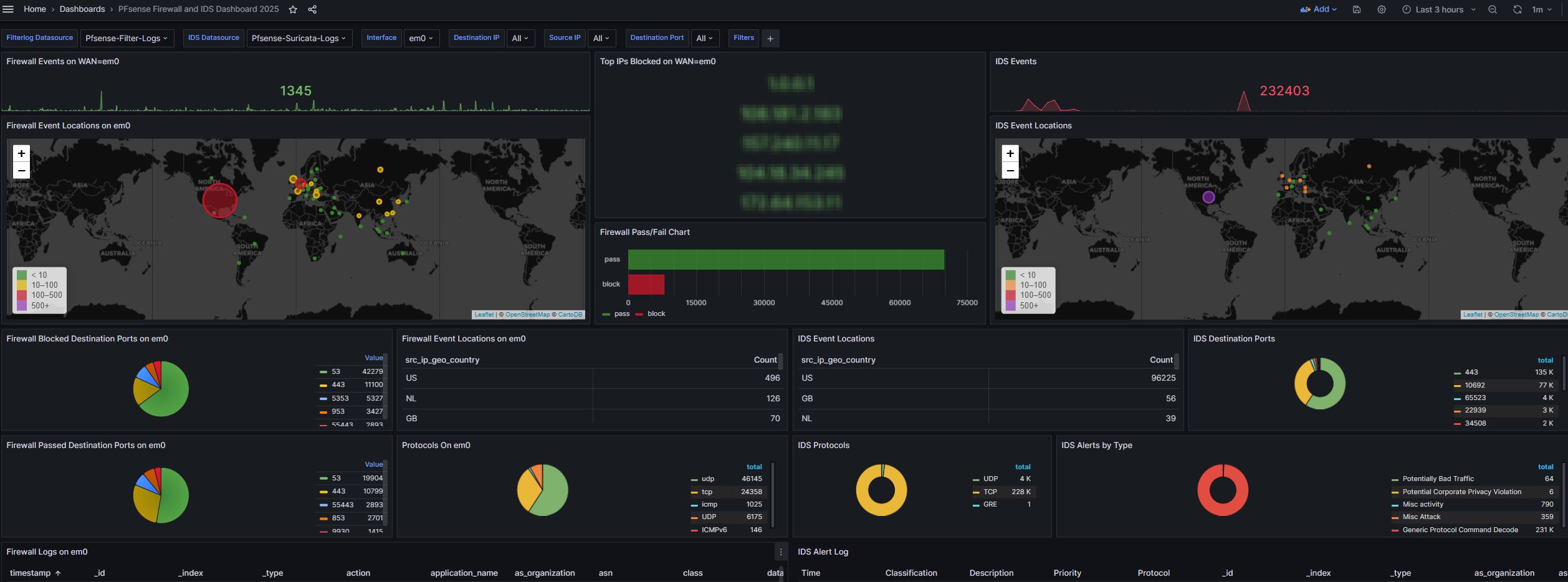Refresh the dashboard
This screenshot has width=1568, height=582.
click(x=1518, y=9)
